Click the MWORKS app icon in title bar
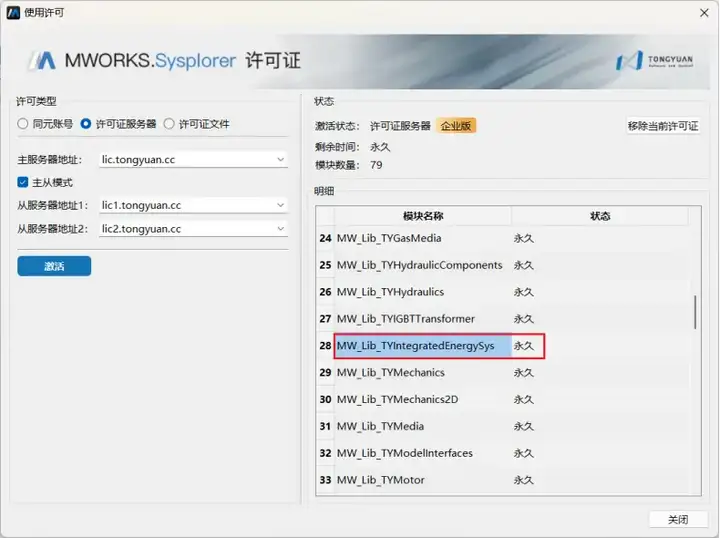The height and width of the screenshot is (538, 720). [x=12, y=12]
